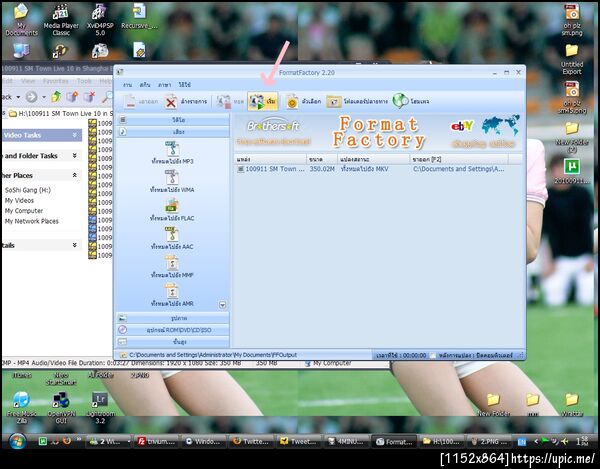Click the Start (เริ่ม) conversion toolbar button
The image size is (600, 469).
point(262,102)
